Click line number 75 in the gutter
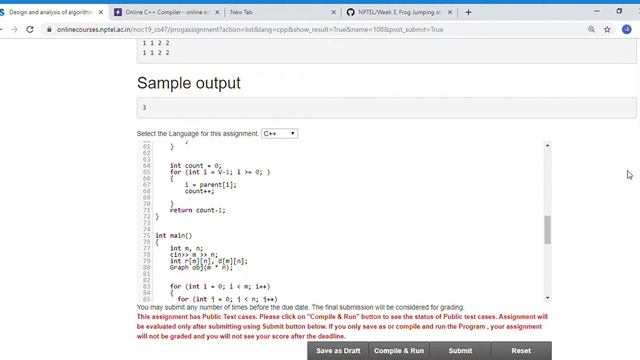The height and width of the screenshot is (360, 640). click(x=147, y=236)
